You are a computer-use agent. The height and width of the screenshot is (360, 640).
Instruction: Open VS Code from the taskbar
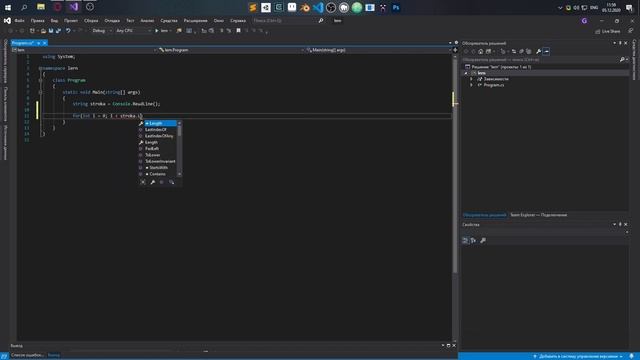tap(318, 7)
